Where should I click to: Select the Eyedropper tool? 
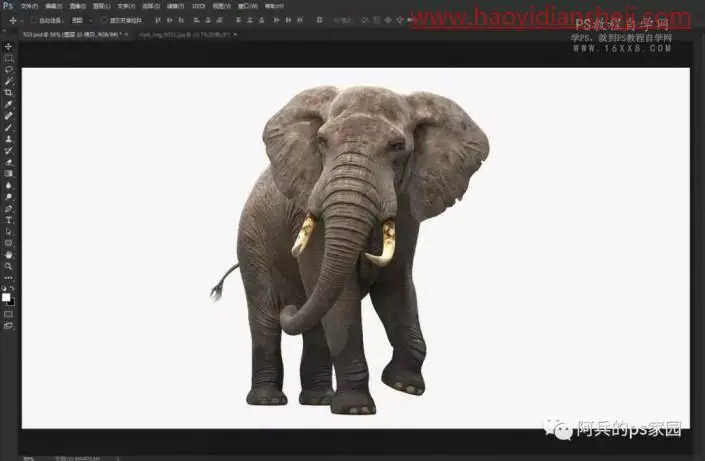pos(8,104)
